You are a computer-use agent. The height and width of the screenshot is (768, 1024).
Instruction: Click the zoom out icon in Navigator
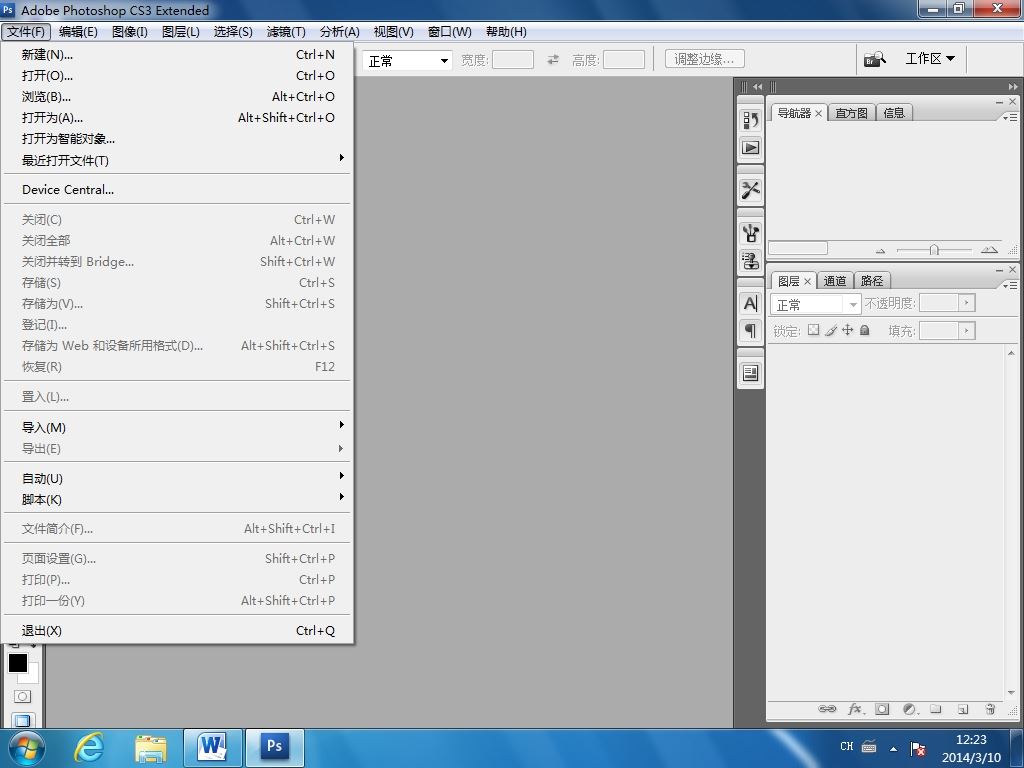pyautogui.click(x=880, y=250)
